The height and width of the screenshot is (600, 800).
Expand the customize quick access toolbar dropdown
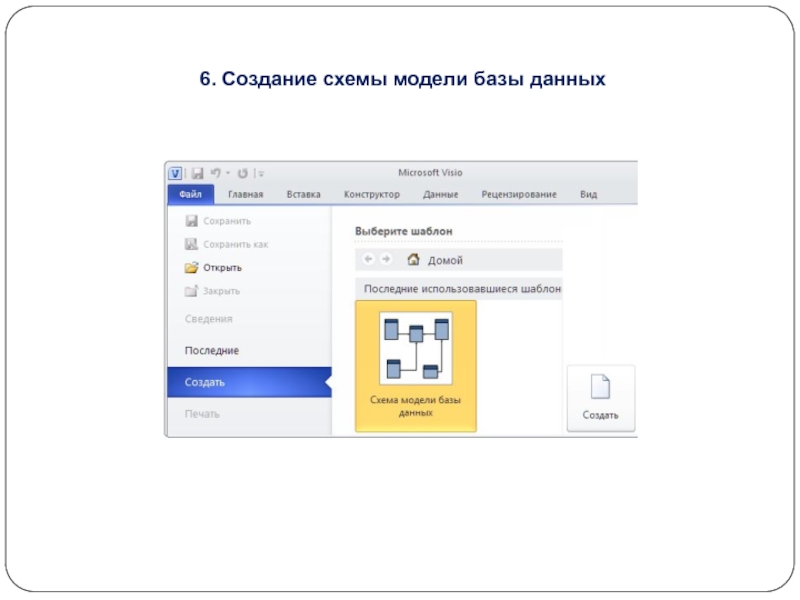pos(260,173)
